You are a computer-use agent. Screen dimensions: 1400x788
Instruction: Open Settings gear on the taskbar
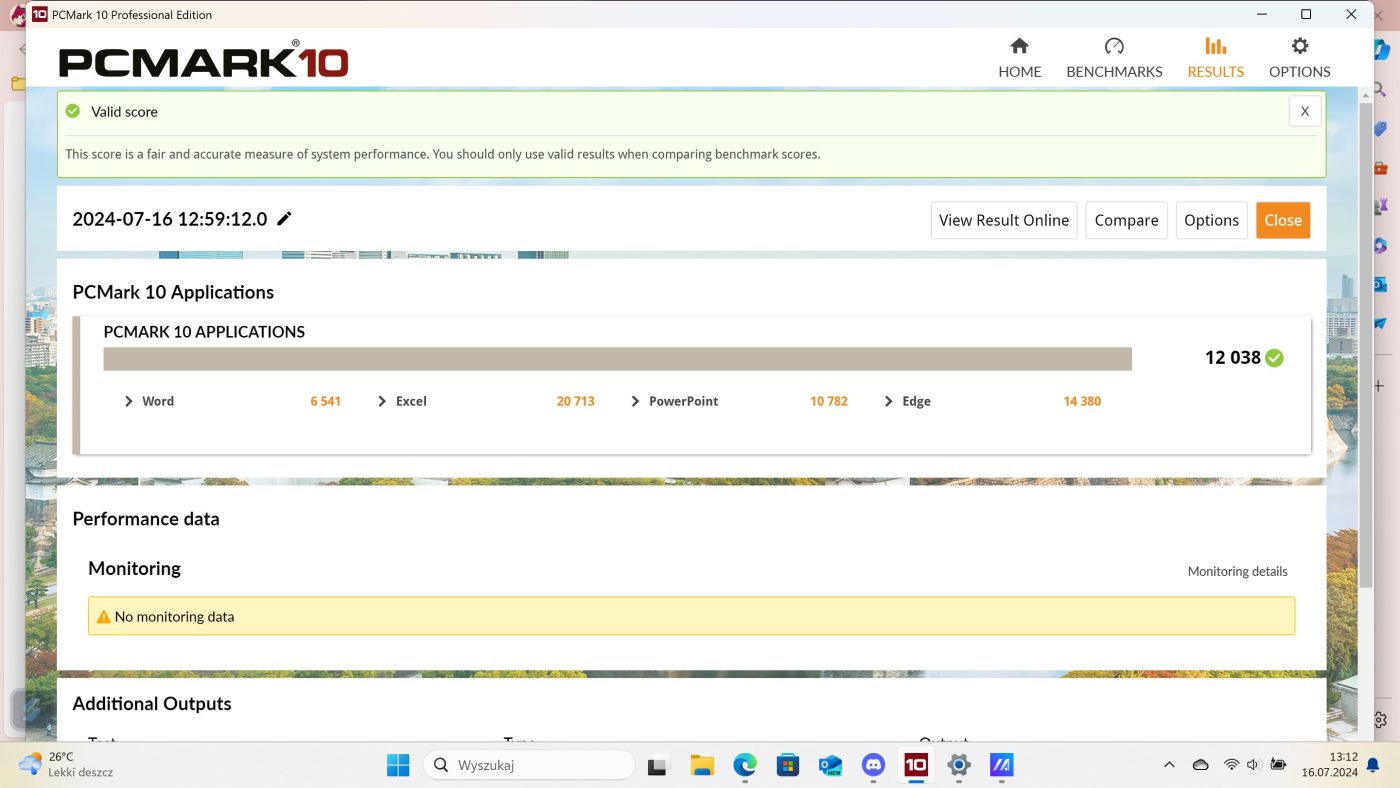pos(959,766)
